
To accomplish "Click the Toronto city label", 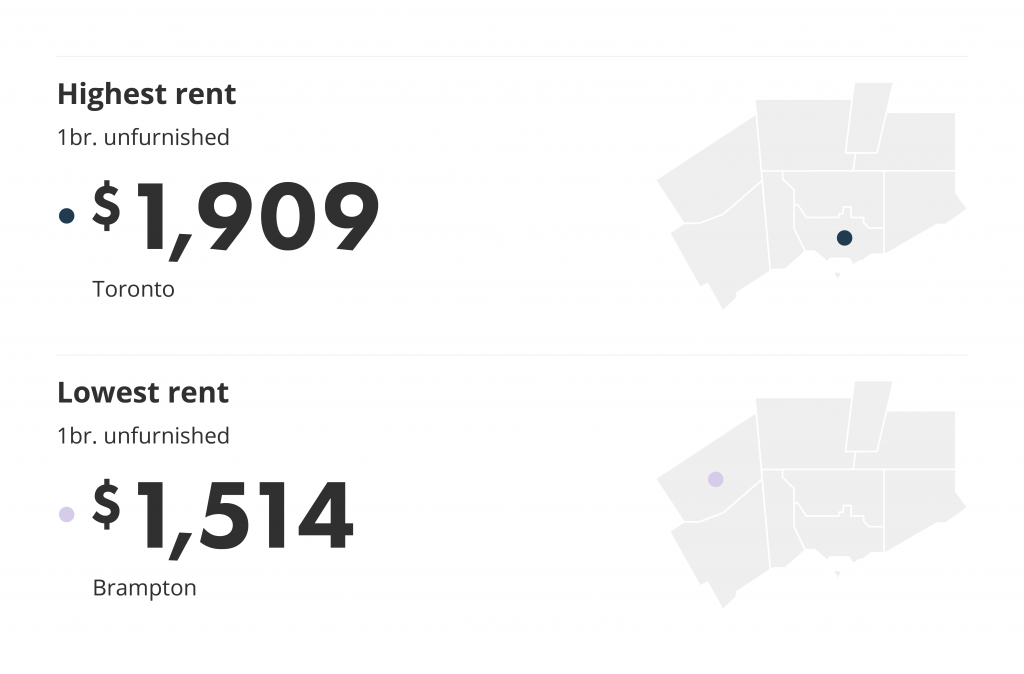I will pyautogui.click(x=133, y=289).
